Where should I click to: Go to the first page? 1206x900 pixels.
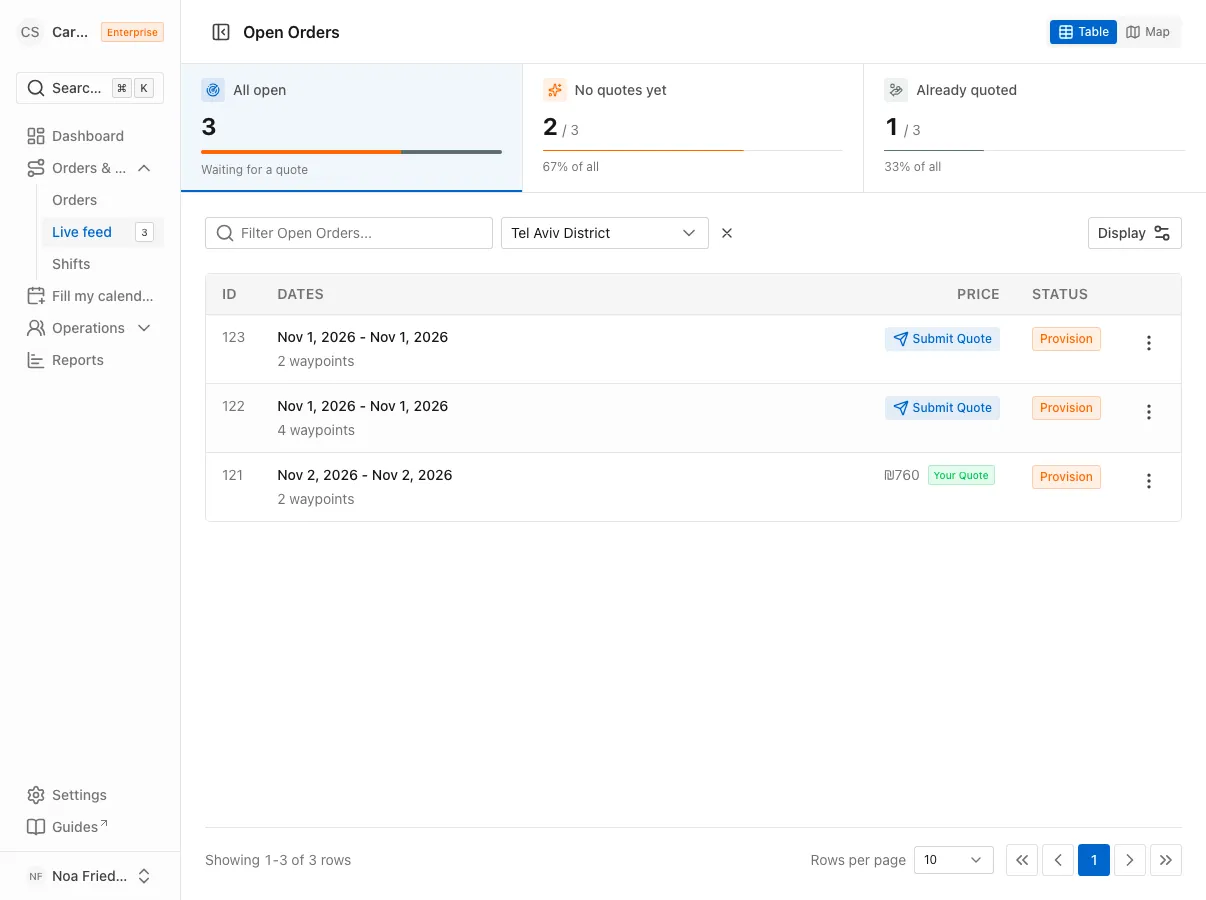[1022, 860]
